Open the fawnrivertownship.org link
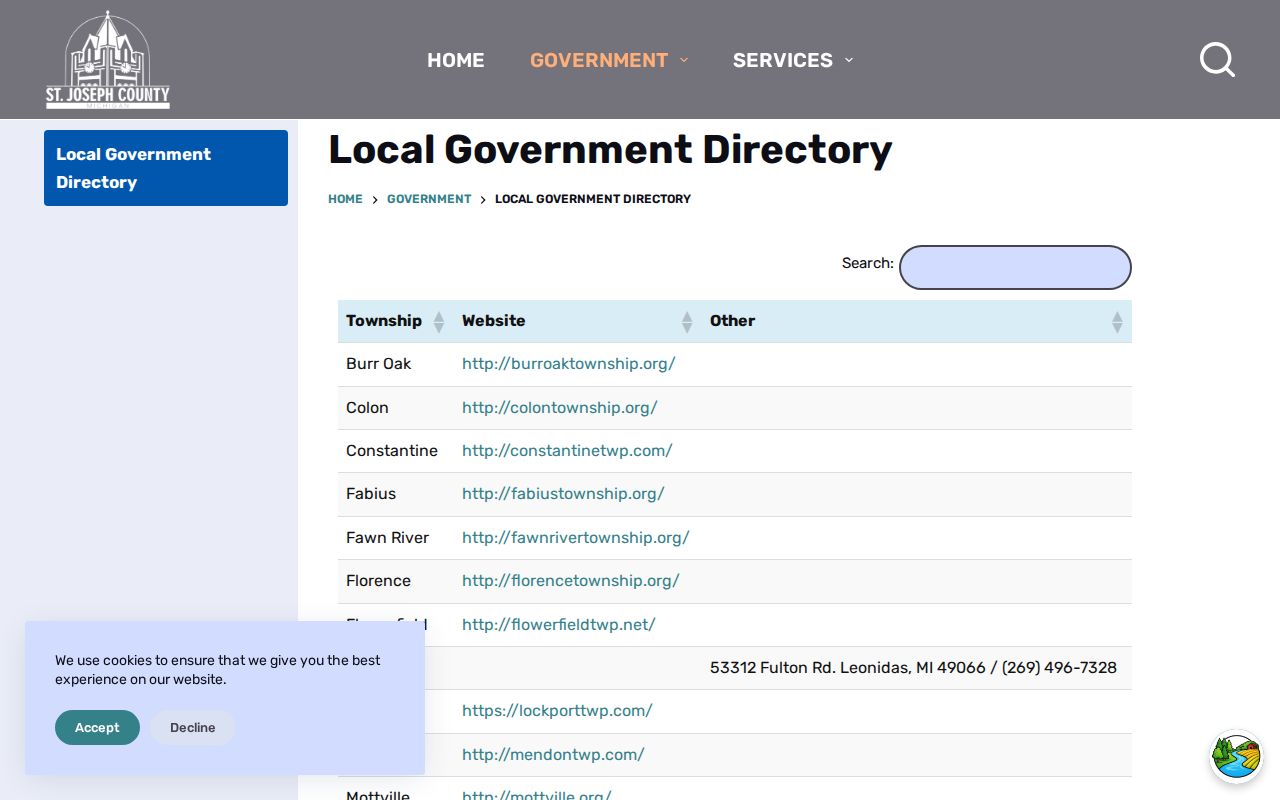Image resolution: width=1280 pixels, height=800 pixels. pos(576,537)
